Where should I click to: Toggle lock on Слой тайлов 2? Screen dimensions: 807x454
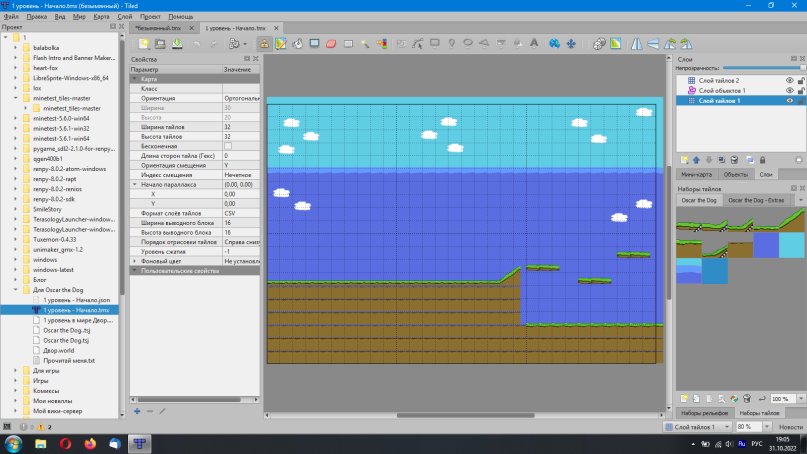tap(801, 80)
